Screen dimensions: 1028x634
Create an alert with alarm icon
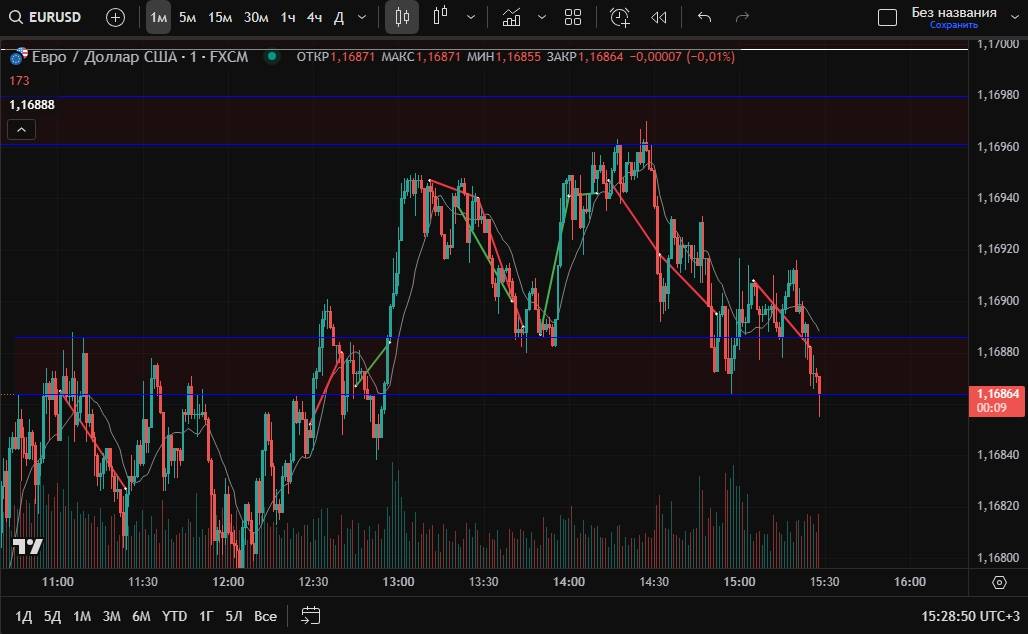(620, 17)
